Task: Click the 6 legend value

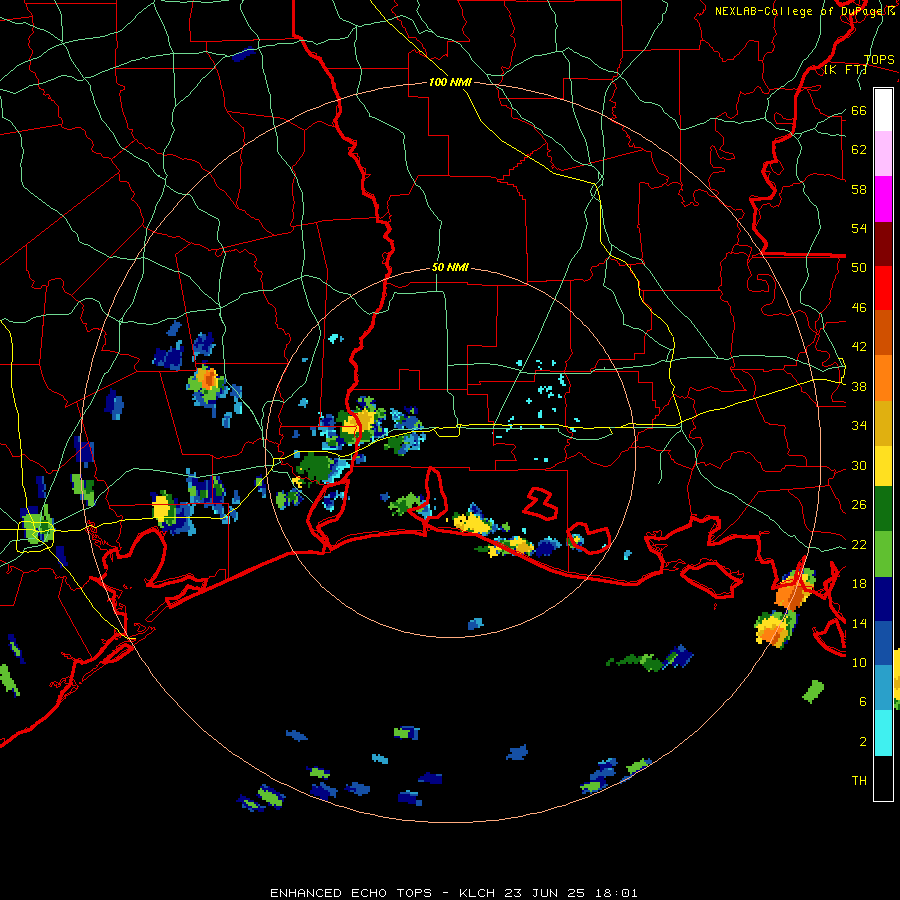Action: [863, 702]
